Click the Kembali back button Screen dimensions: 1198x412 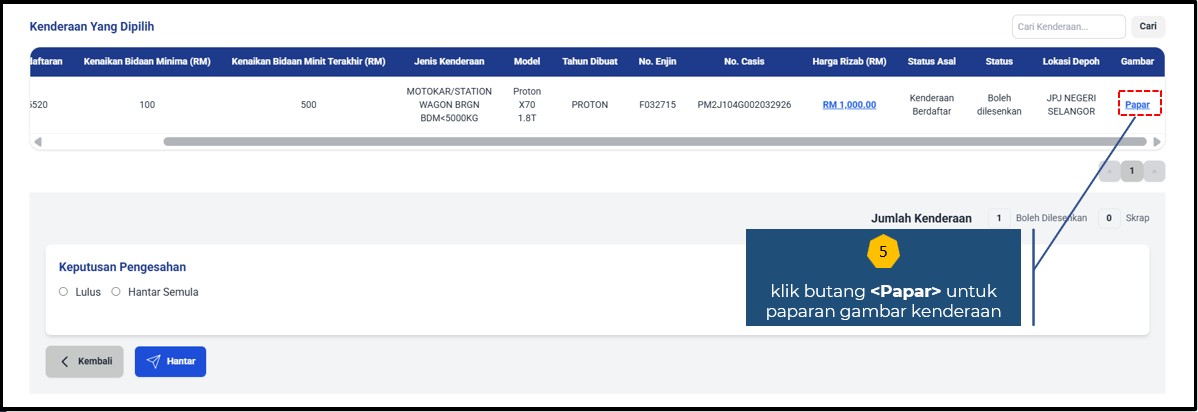84,362
